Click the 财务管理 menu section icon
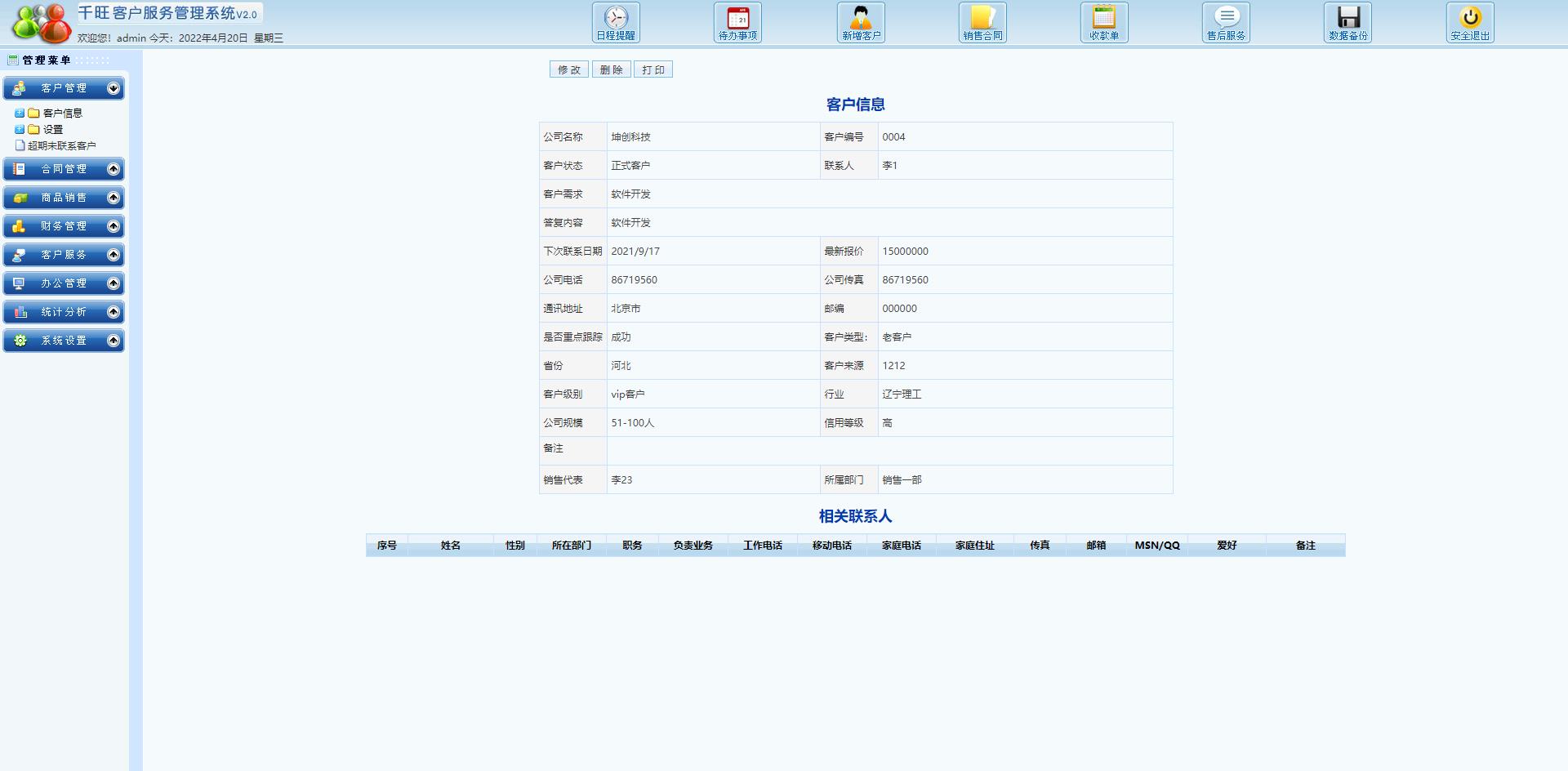The width and height of the screenshot is (1568, 771). (19, 226)
